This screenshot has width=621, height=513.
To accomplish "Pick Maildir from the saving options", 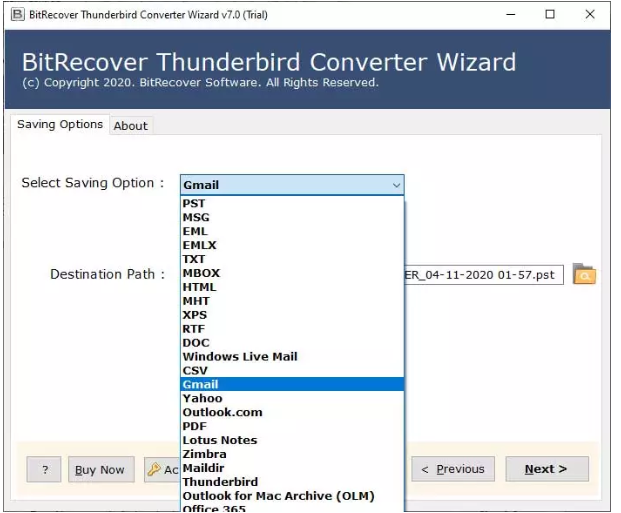I will tap(292, 468).
